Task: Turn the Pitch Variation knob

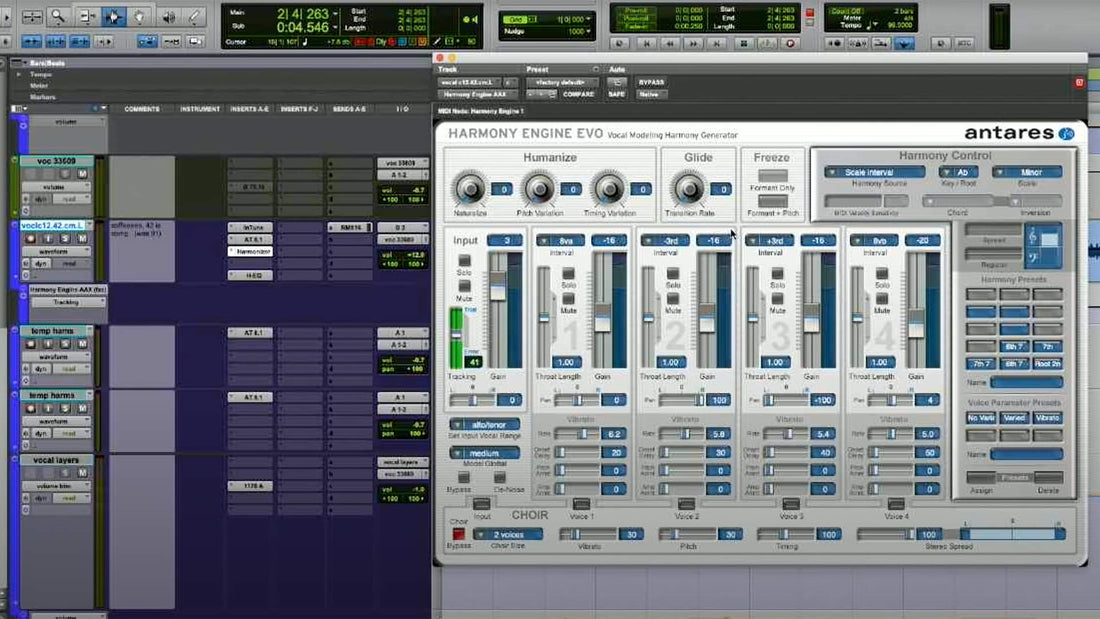Action: (x=539, y=189)
